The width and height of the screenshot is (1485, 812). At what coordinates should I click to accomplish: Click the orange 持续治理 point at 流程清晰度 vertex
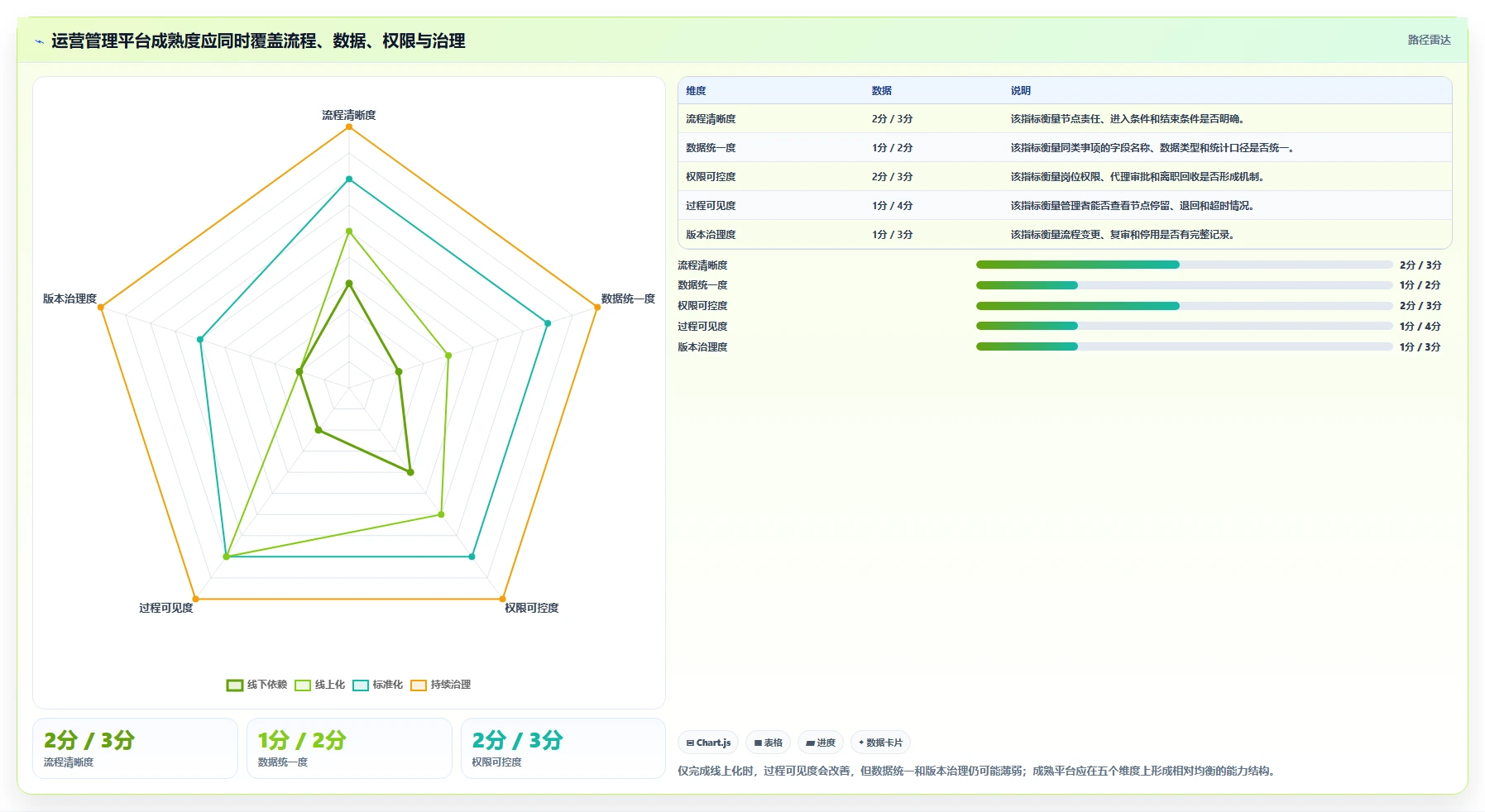pyautogui.click(x=349, y=127)
